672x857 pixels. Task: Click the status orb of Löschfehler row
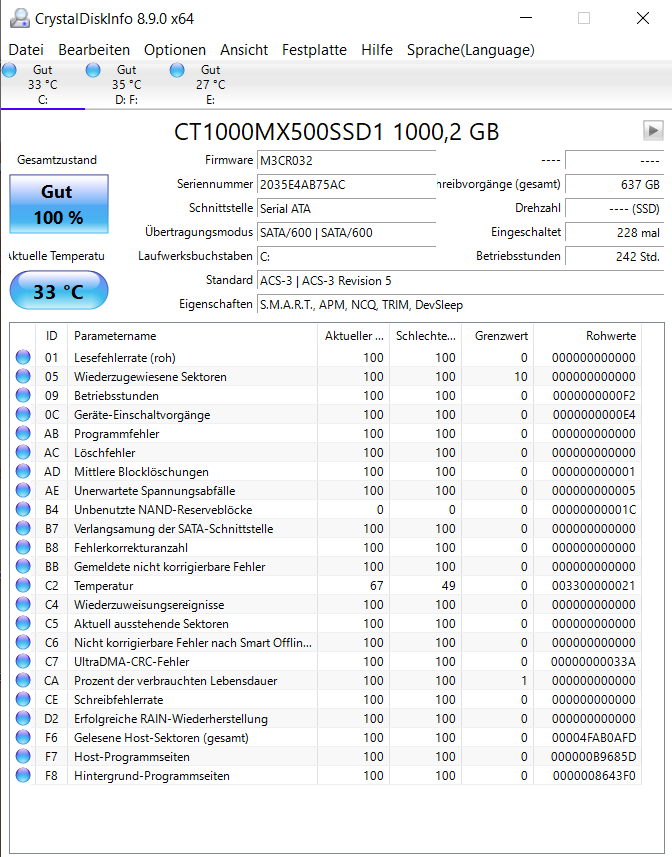[x=23, y=453]
